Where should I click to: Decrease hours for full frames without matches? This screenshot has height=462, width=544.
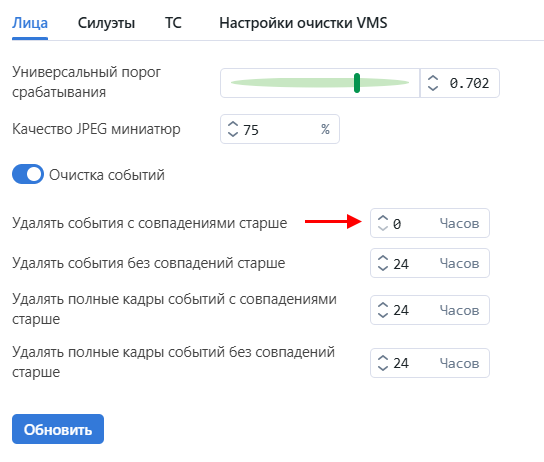(x=383, y=367)
